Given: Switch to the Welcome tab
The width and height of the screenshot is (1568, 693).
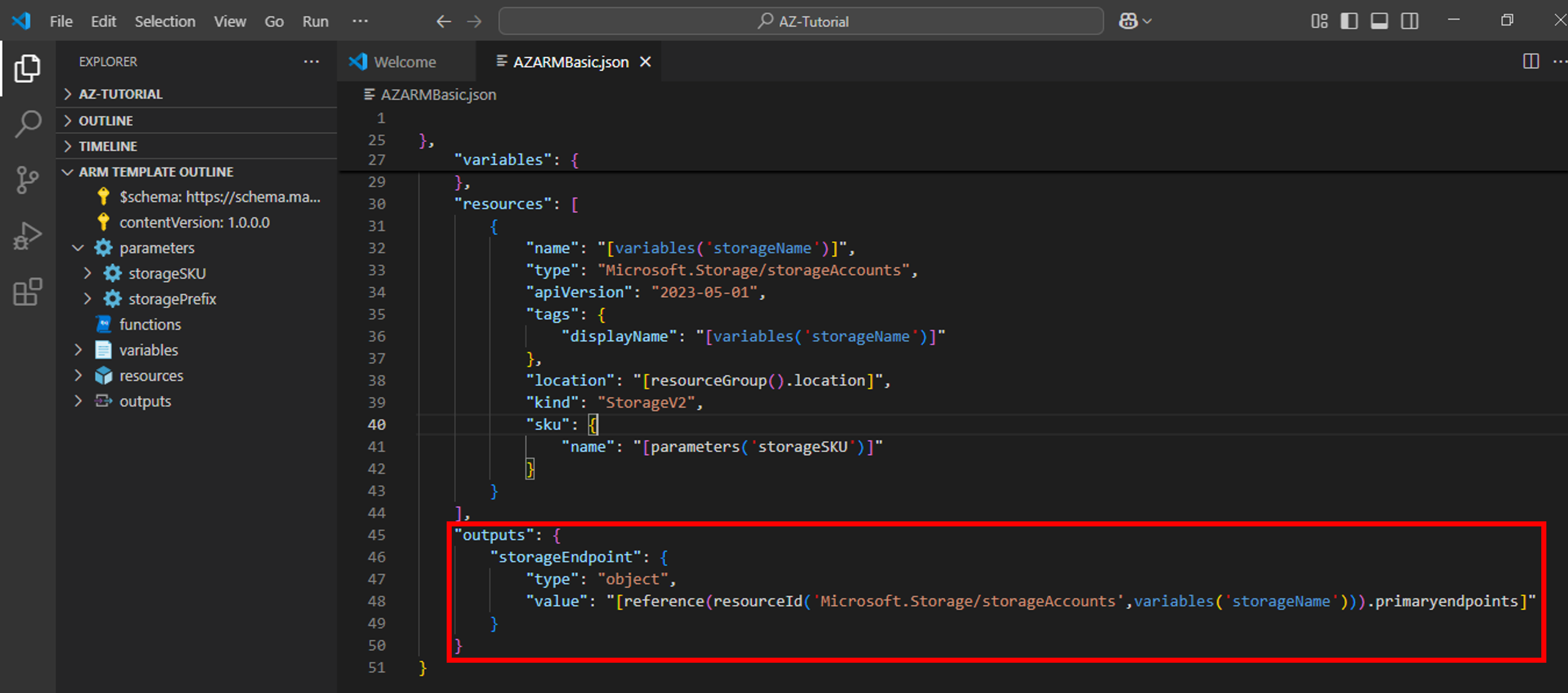Looking at the screenshot, I should 404,62.
